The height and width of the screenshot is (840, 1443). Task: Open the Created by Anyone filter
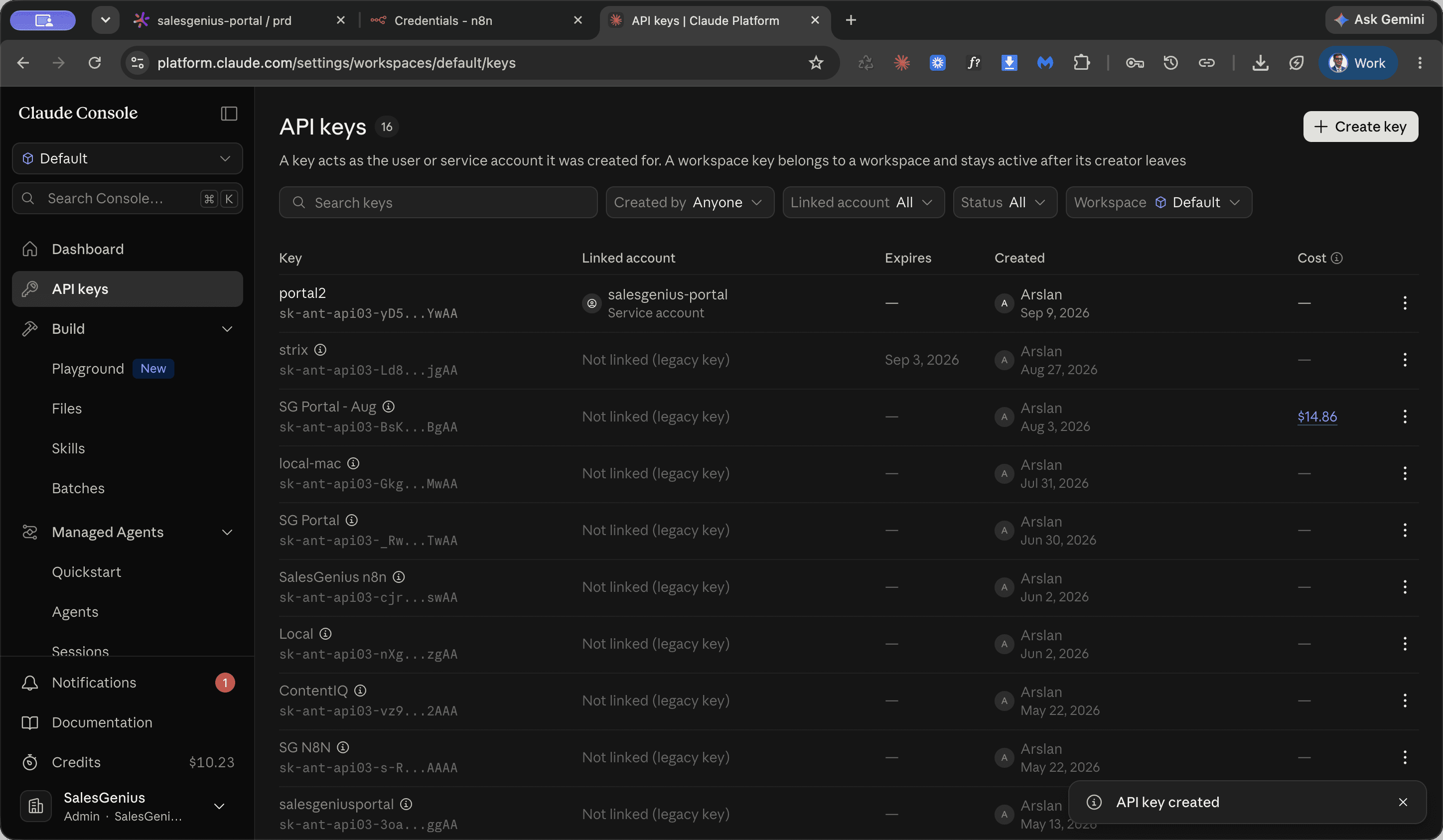click(690, 202)
